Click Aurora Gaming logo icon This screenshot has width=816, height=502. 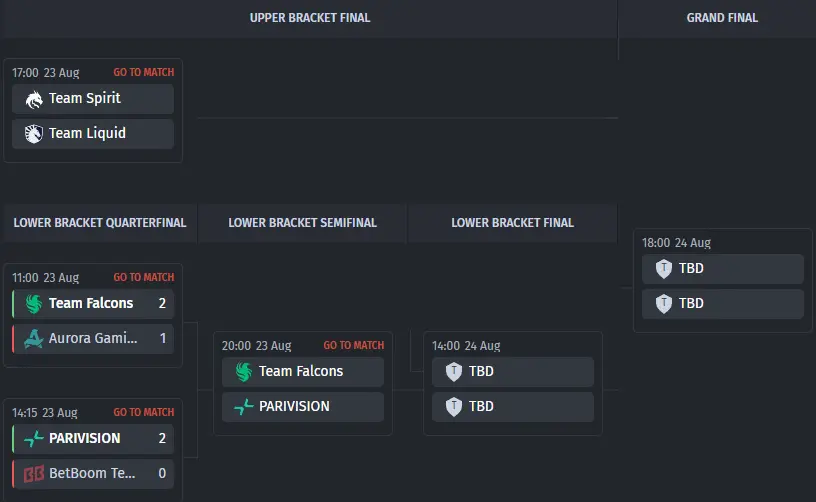(34, 339)
